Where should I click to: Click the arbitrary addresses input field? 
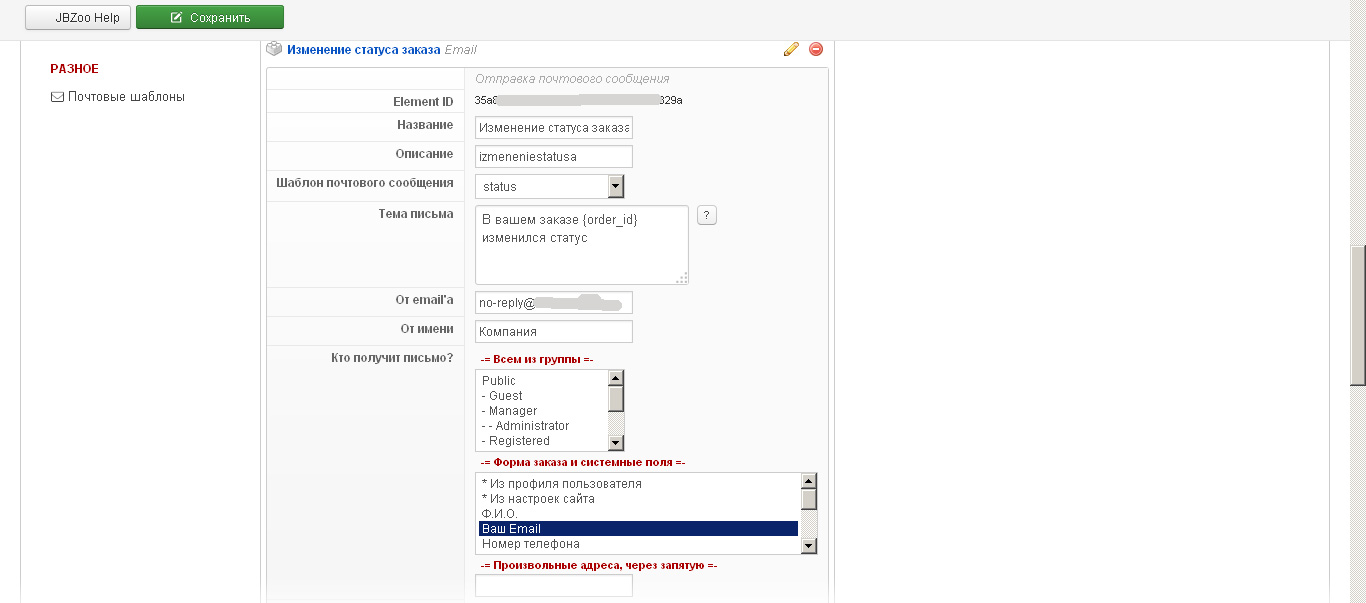coord(553,585)
